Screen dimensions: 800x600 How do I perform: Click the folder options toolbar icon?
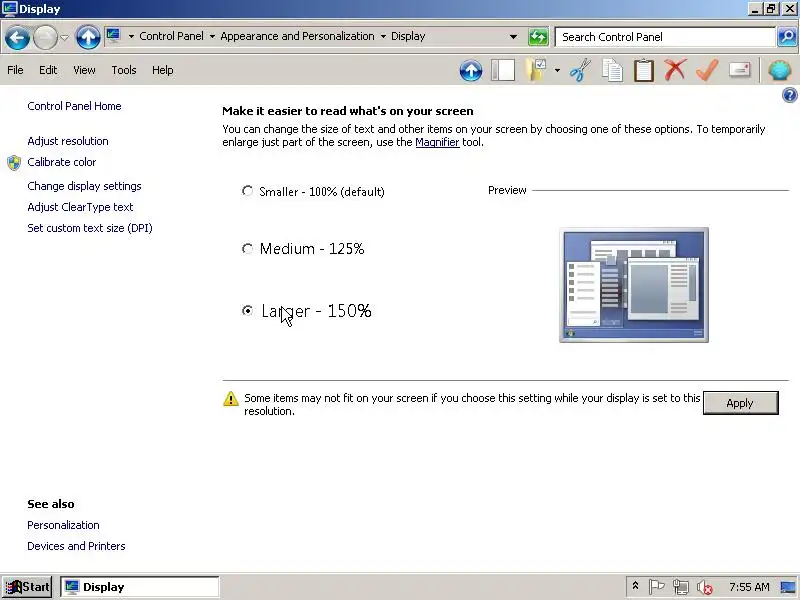pyautogui.click(x=536, y=70)
